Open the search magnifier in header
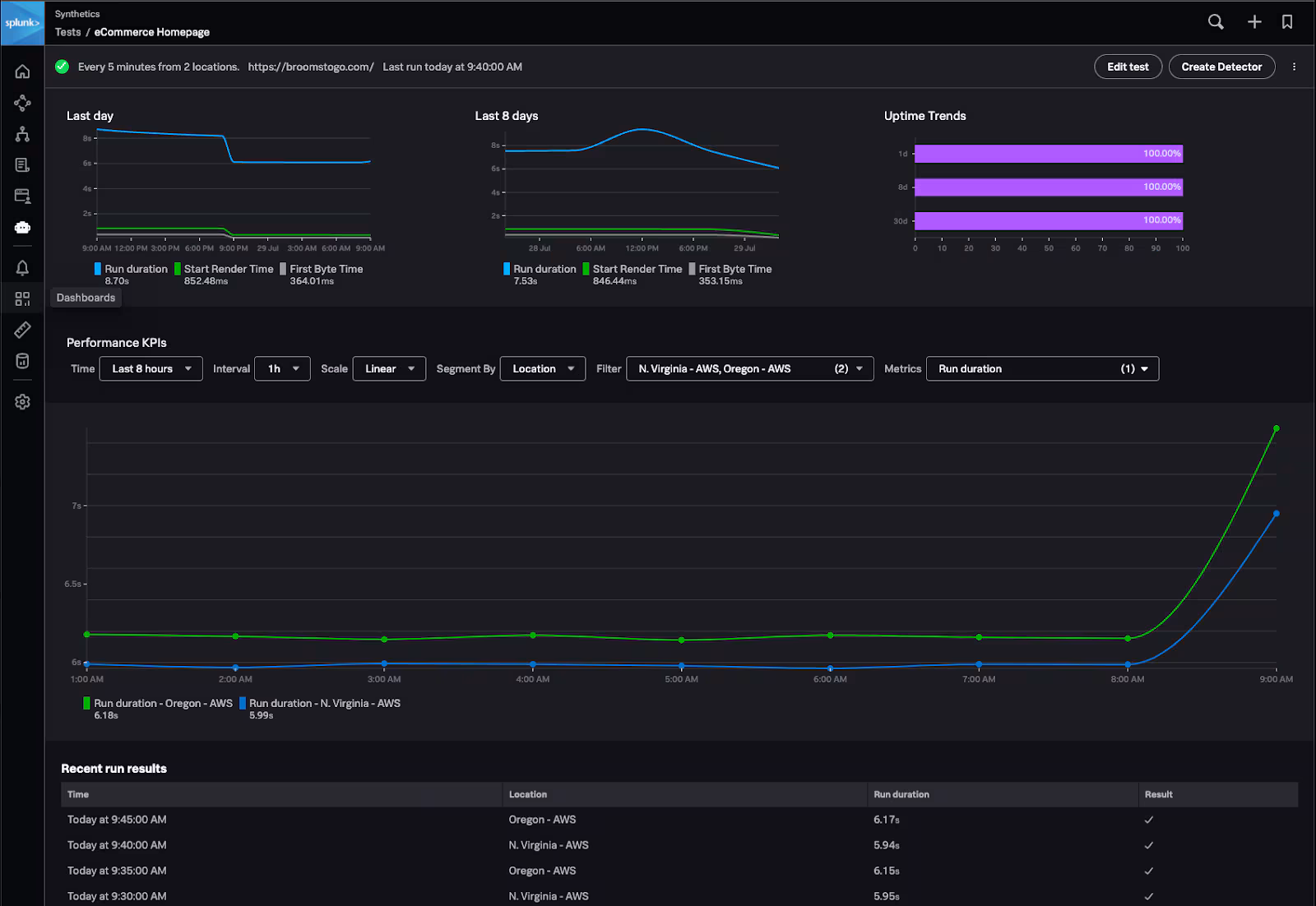Viewport: 1316px width, 906px height. pos(1216,22)
